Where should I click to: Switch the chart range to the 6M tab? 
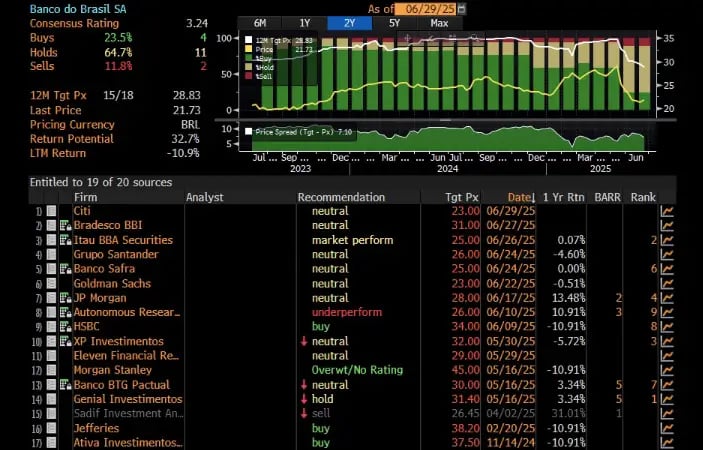point(260,23)
